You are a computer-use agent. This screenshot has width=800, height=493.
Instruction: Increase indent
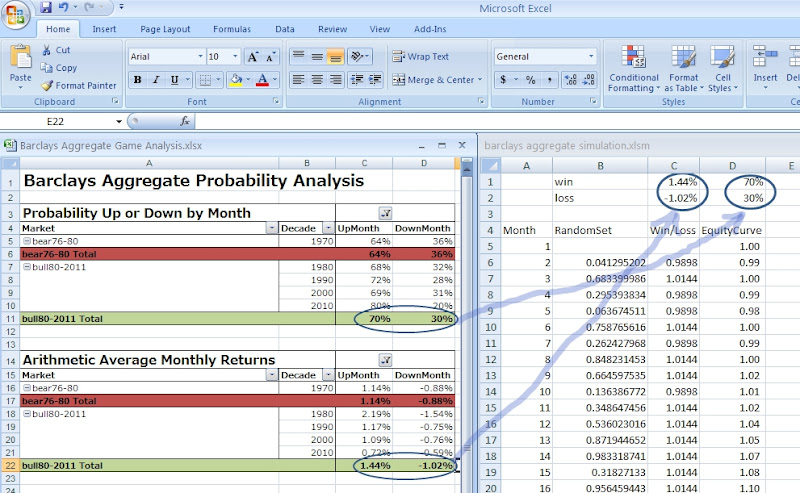[x=375, y=80]
